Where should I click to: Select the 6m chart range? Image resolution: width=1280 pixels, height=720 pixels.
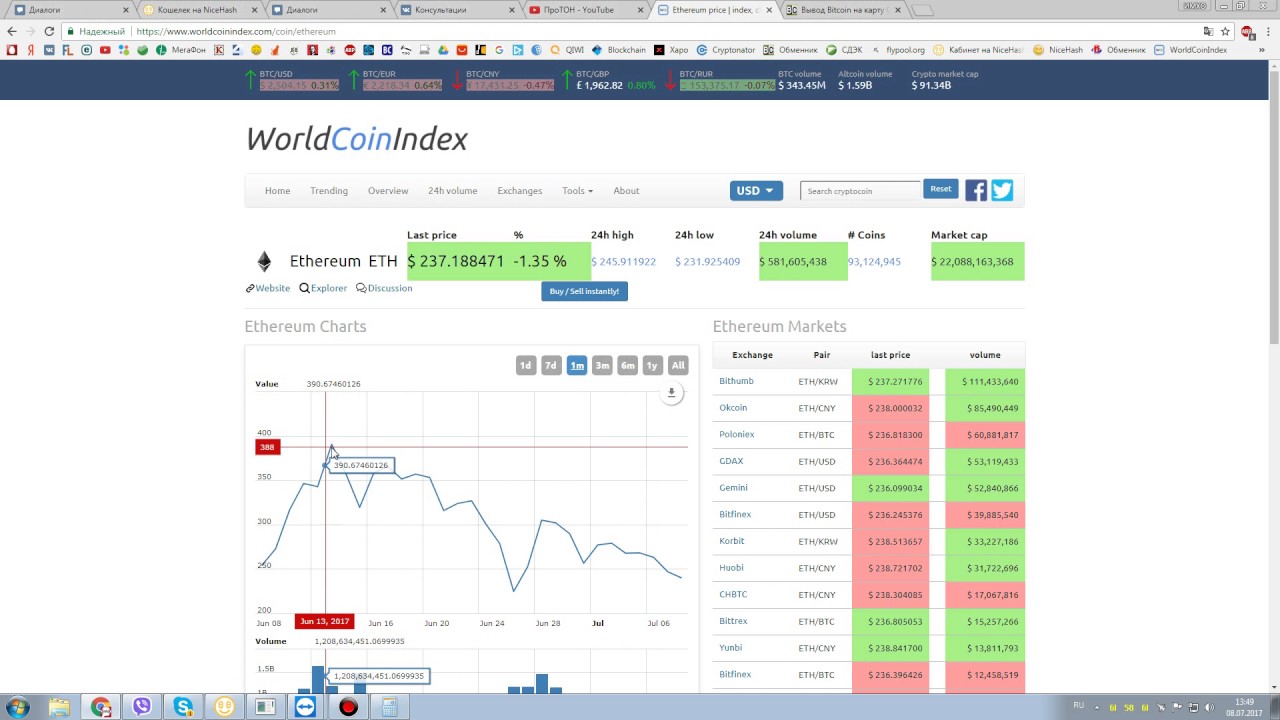pos(627,366)
